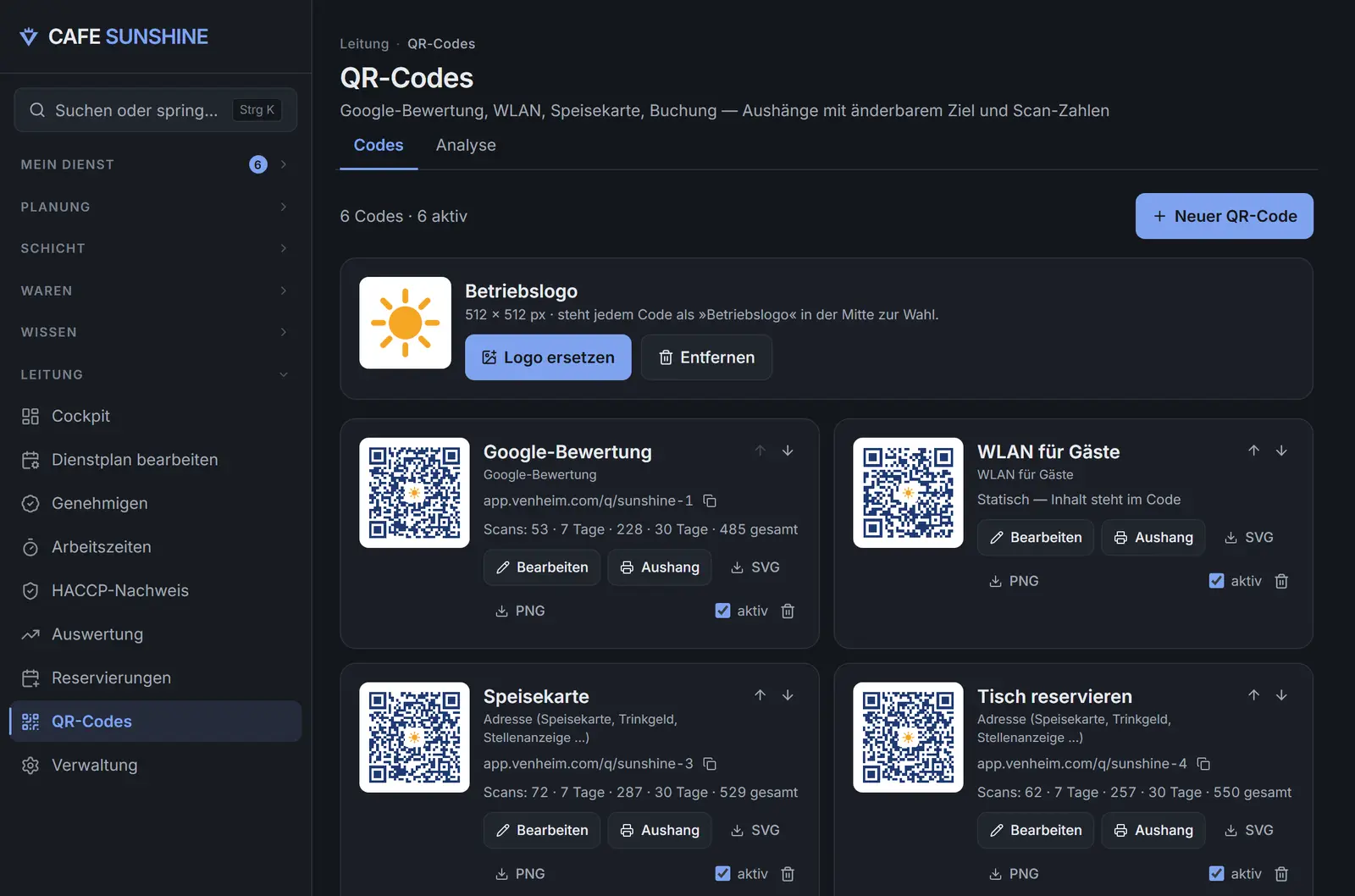Move Speisekarte card up
Screen dimensions: 1355x896
[760, 695]
